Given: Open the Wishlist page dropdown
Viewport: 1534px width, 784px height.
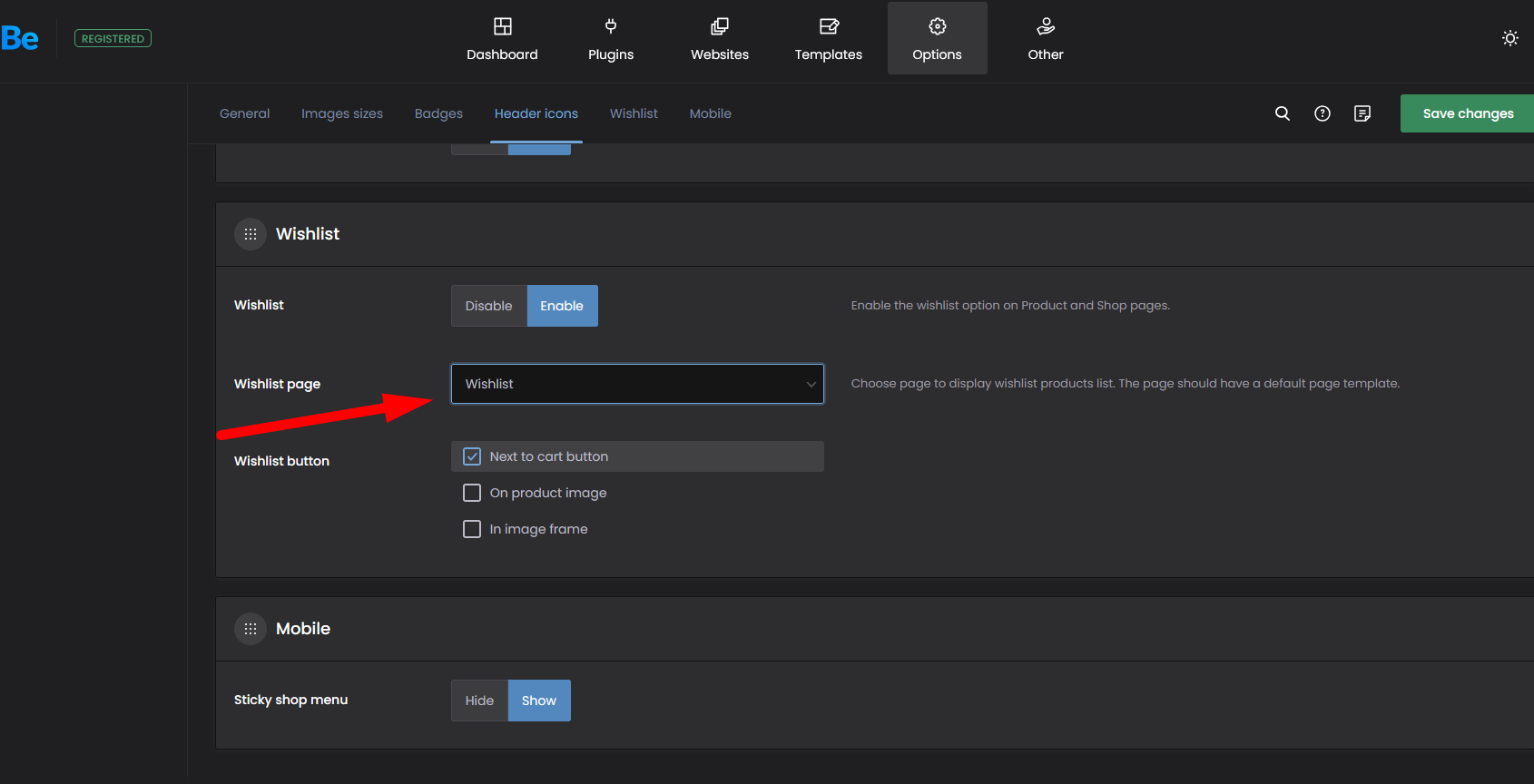Looking at the screenshot, I should 637,384.
